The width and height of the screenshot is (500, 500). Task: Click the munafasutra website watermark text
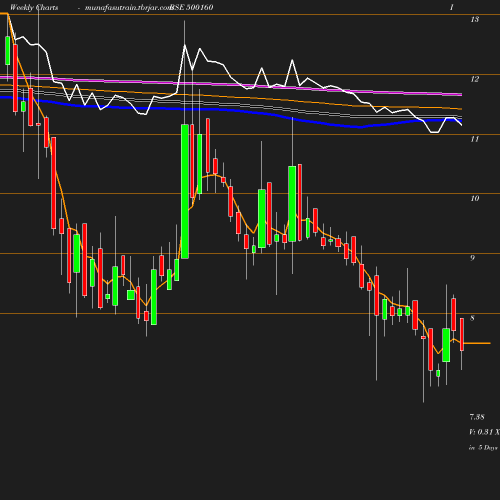(x=128, y=8)
